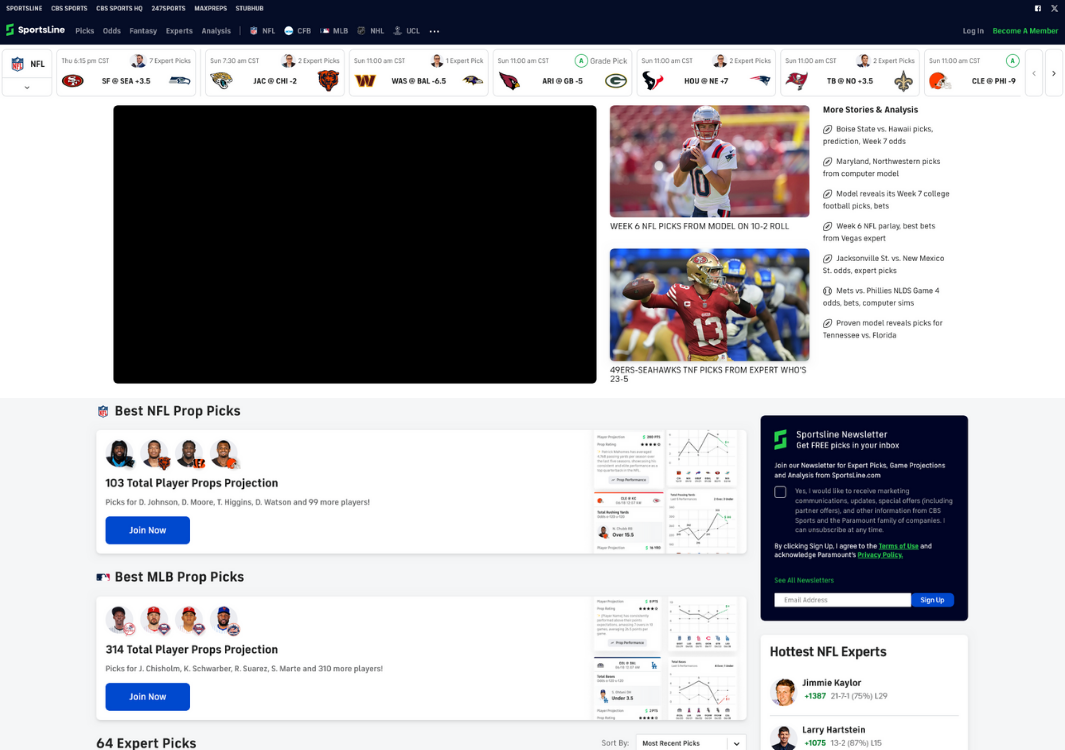This screenshot has height=750, width=1065.
Task: Check the newsletter marketing consent checkbox
Action: (780, 492)
